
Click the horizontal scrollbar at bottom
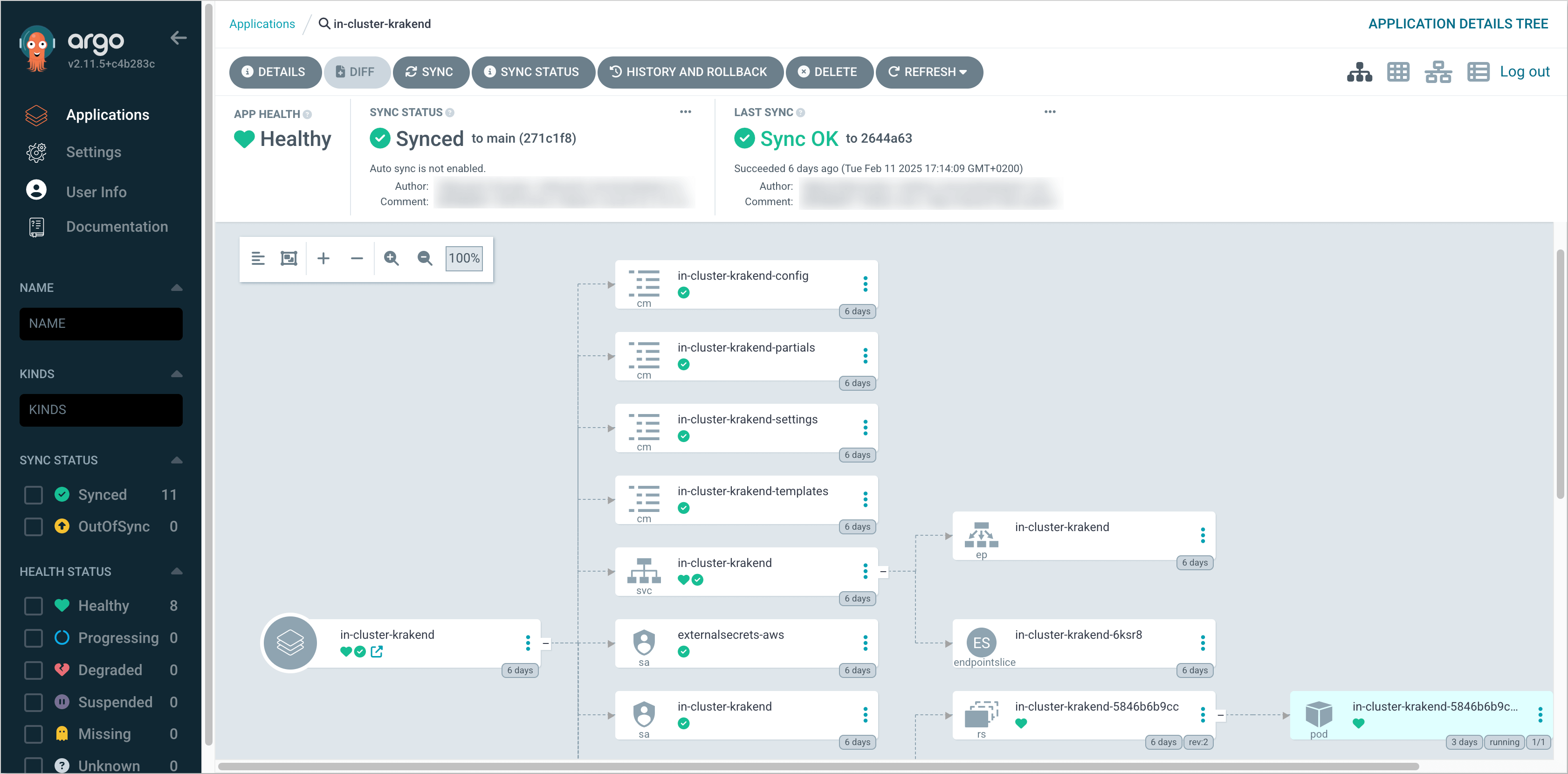[818, 766]
